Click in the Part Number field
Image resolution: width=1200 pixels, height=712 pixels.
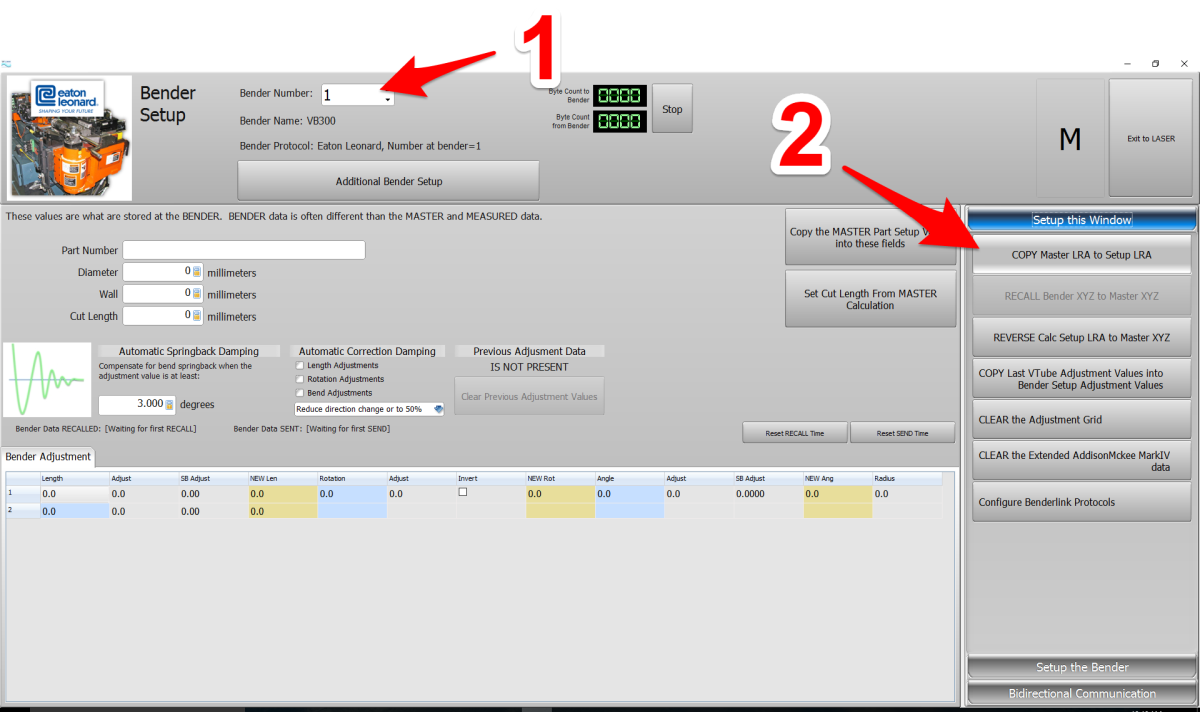click(x=244, y=250)
